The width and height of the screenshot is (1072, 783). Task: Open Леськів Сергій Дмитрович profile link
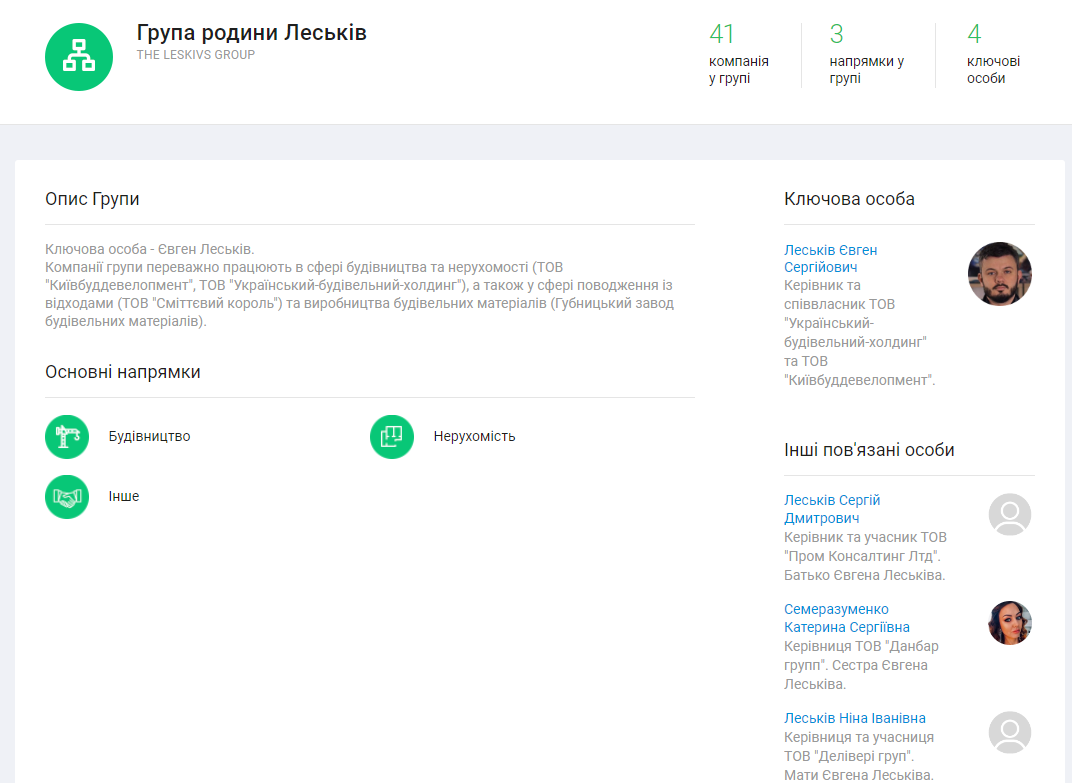(832, 509)
